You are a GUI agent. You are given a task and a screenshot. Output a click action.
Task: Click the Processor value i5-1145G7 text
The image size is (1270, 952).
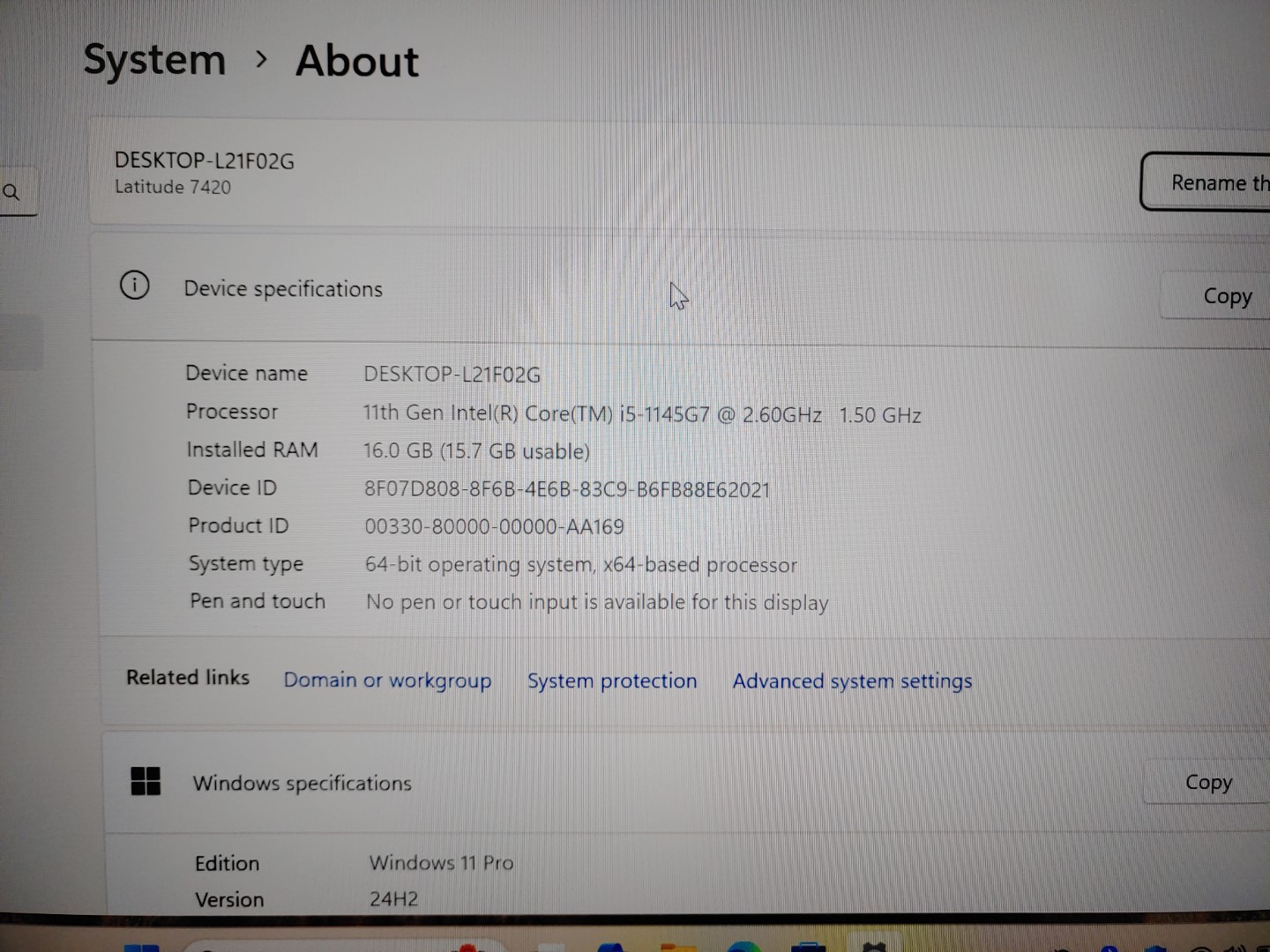[x=641, y=414]
